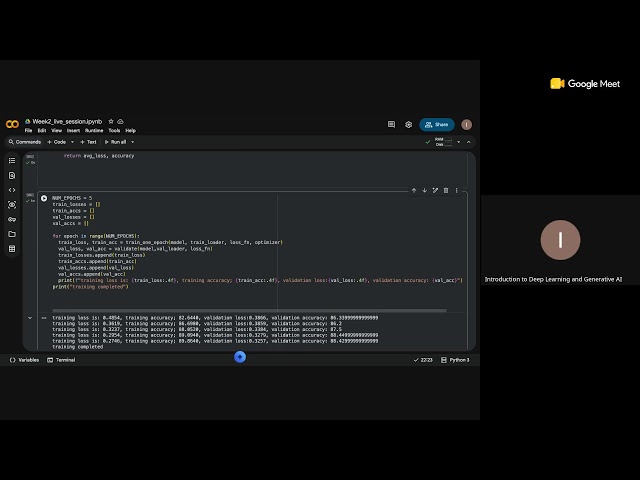640x480 pixels.
Task: Click the blue Gemini button at bottom
Action: [x=240, y=357]
